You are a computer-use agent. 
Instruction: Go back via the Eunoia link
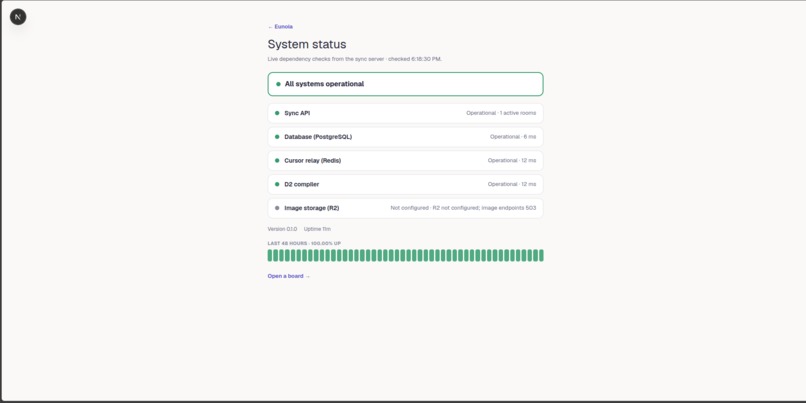pos(280,27)
